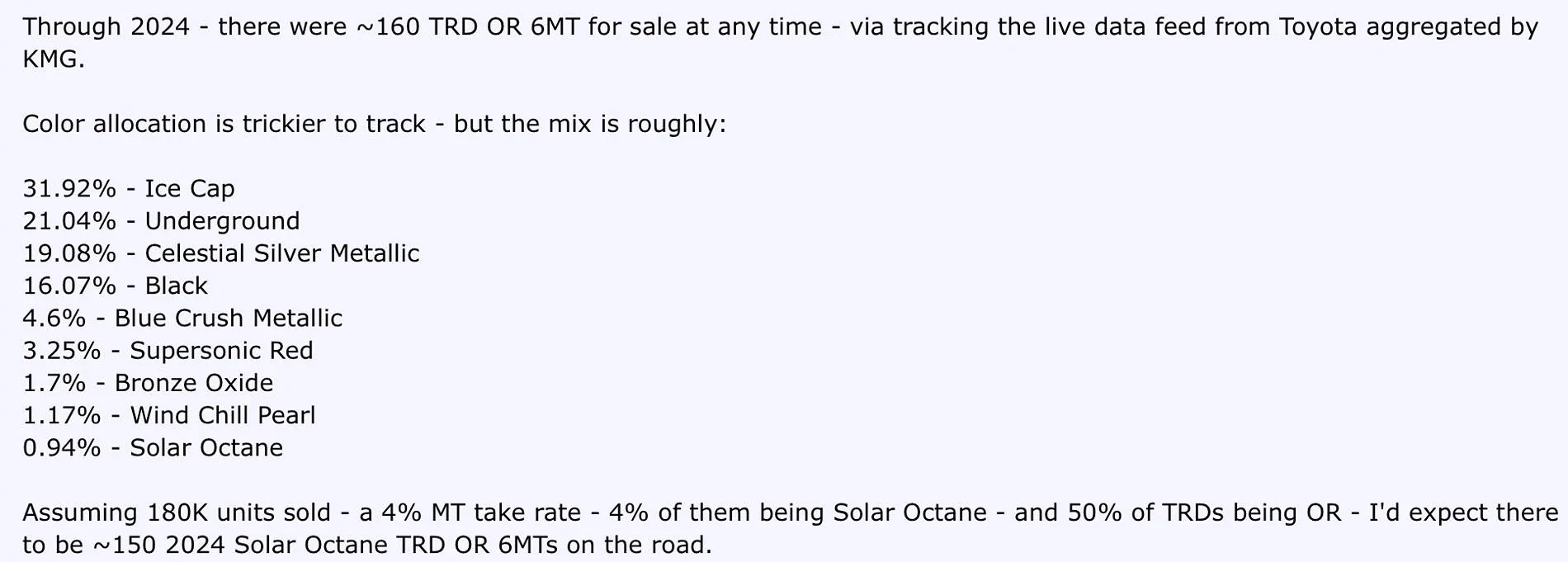The width and height of the screenshot is (1568, 562).
Task: Click the text 'KMG.' on second line
Action: (x=54, y=59)
